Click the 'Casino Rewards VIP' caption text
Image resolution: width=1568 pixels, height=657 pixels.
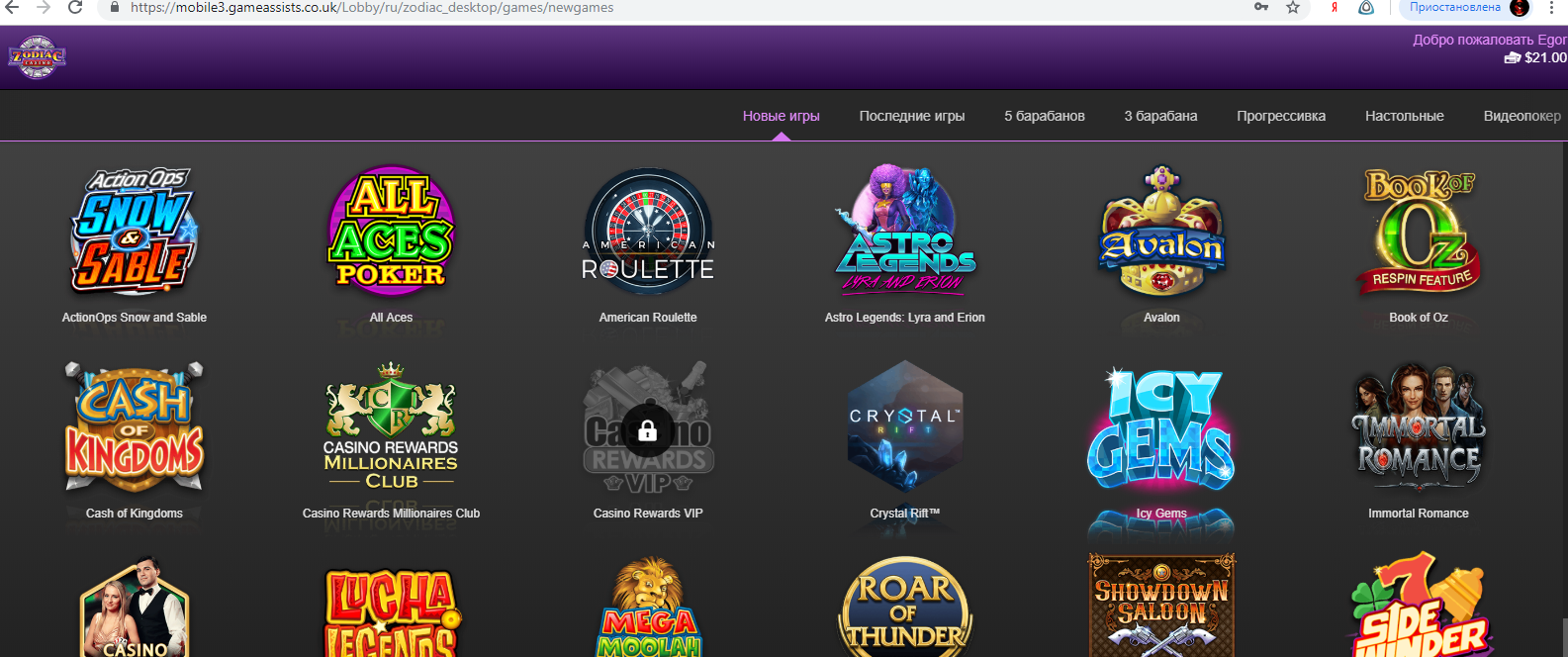coord(648,514)
